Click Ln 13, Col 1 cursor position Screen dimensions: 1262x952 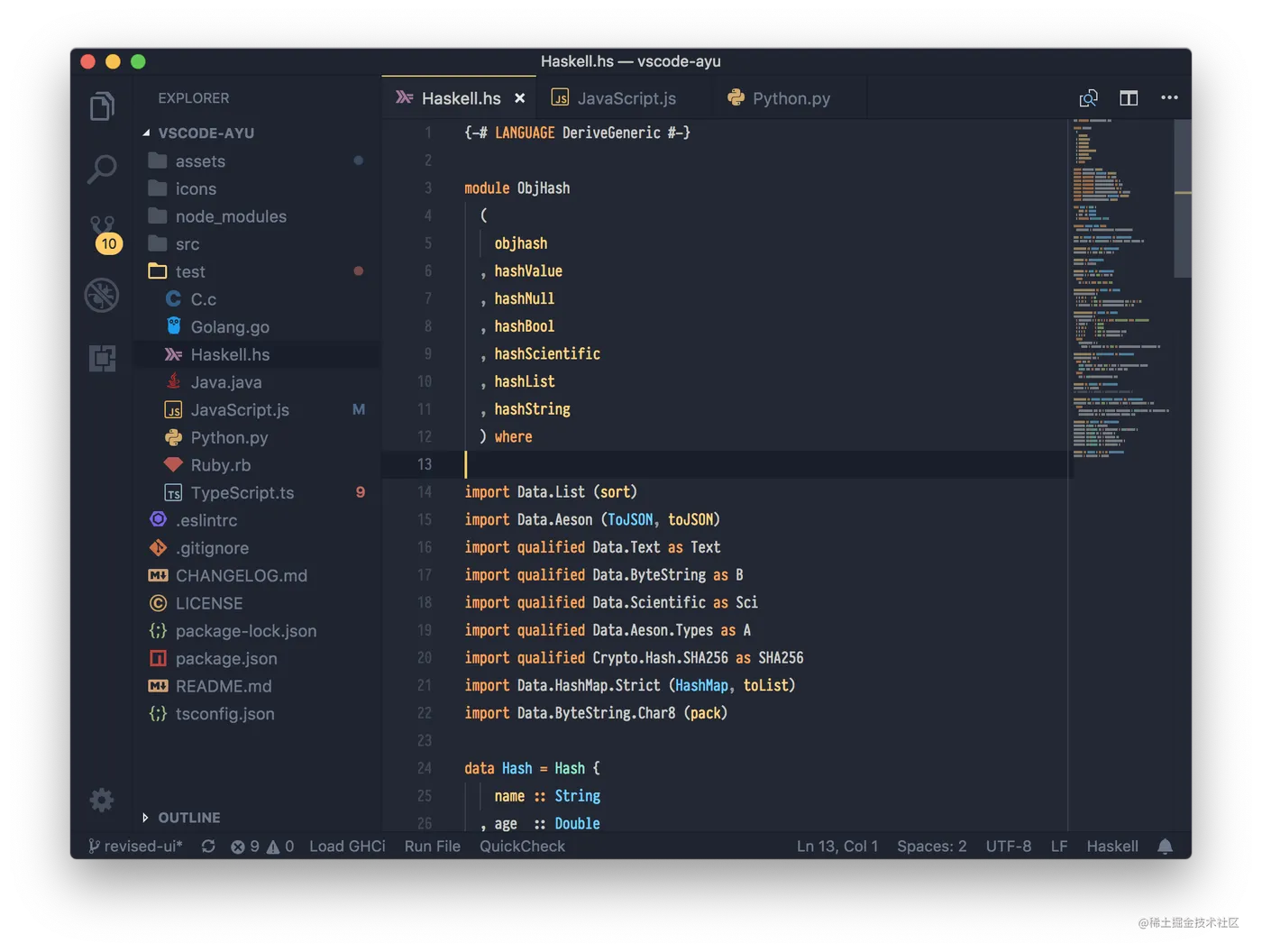pos(837,847)
